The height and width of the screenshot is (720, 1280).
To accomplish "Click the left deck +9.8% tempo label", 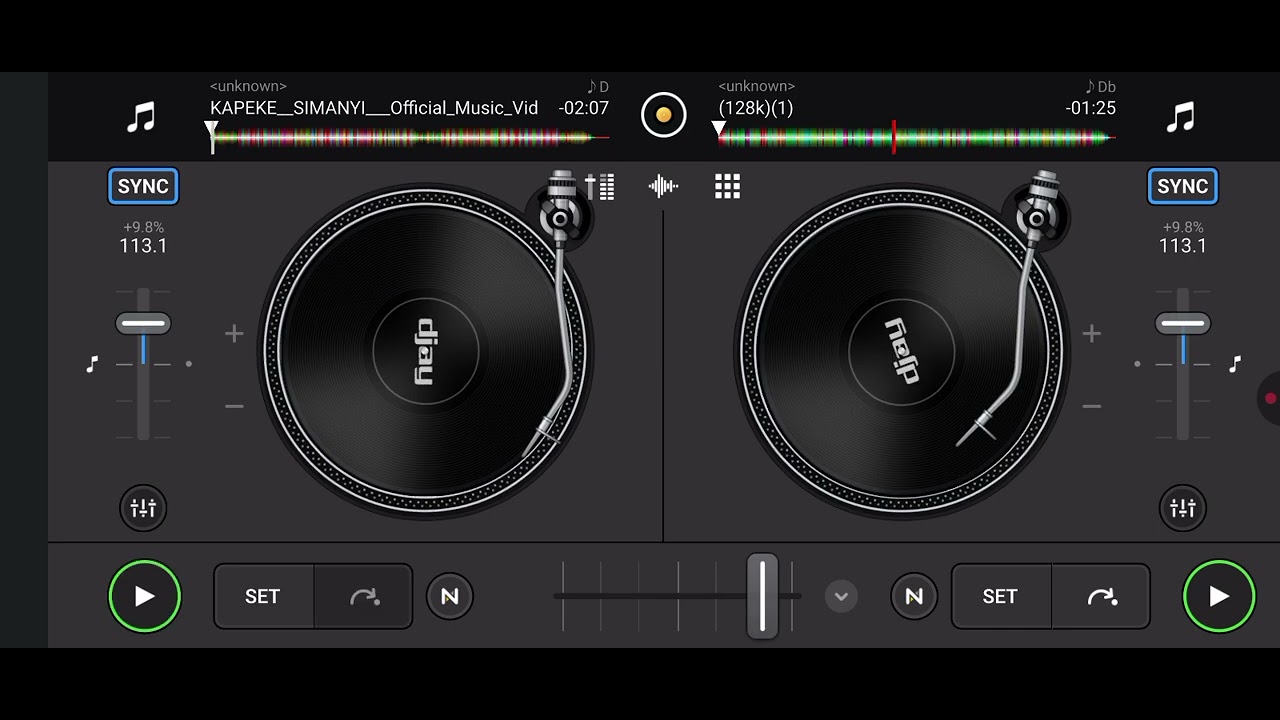I will (x=143, y=227).
